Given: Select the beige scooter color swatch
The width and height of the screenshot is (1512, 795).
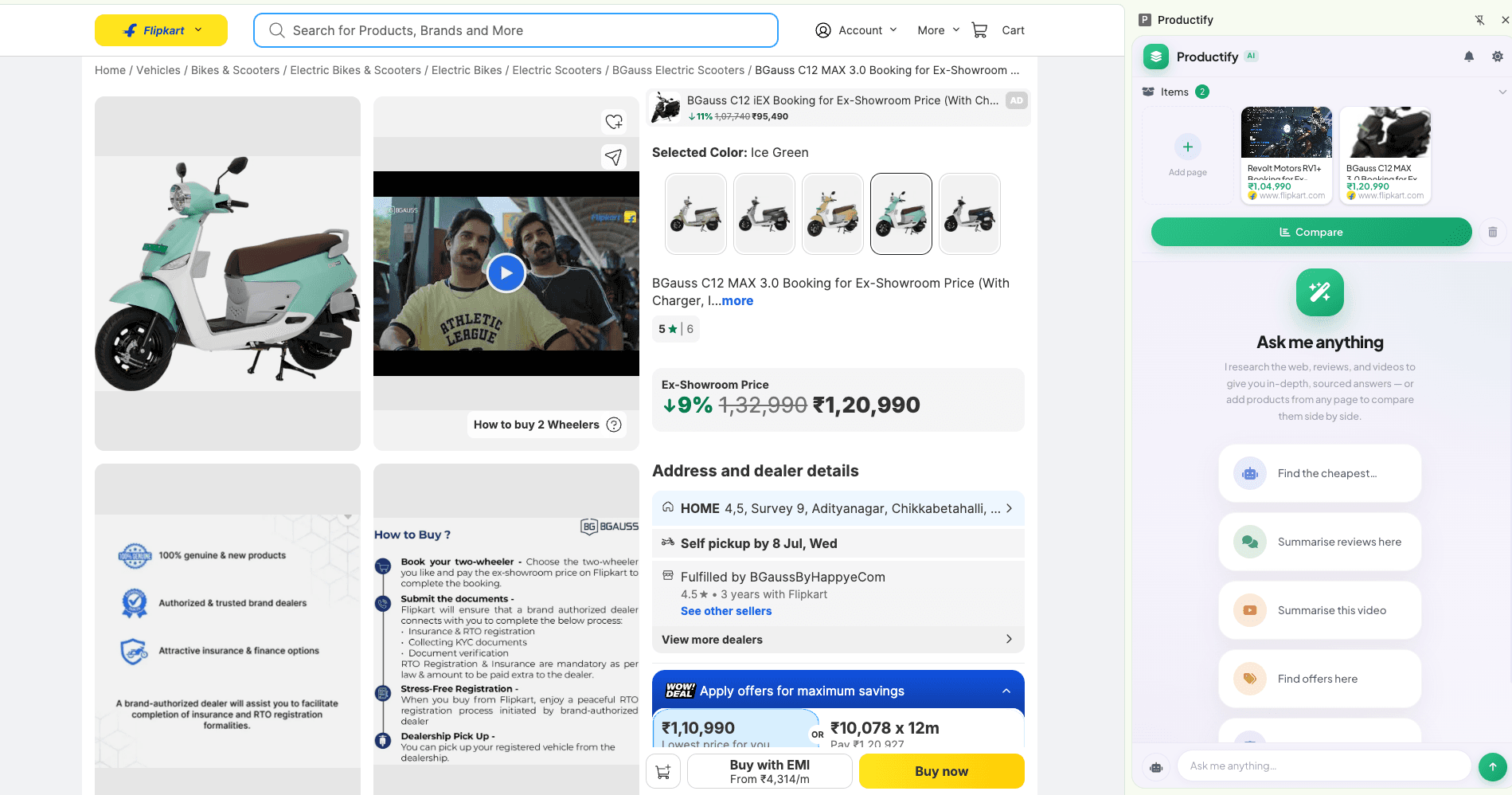Looking at the screenshot, I should (x=833, y=213).
